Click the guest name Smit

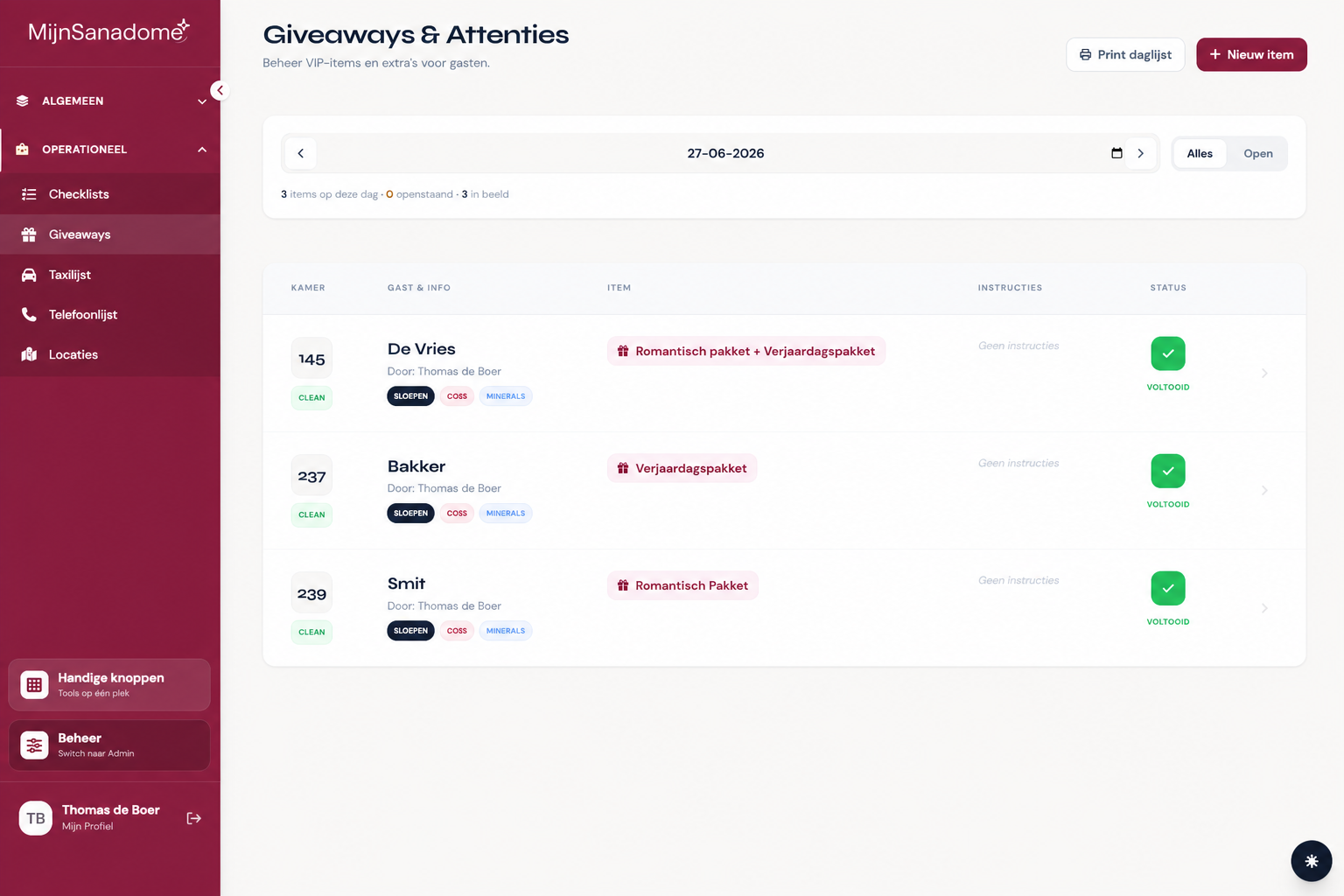pos(406,584)
